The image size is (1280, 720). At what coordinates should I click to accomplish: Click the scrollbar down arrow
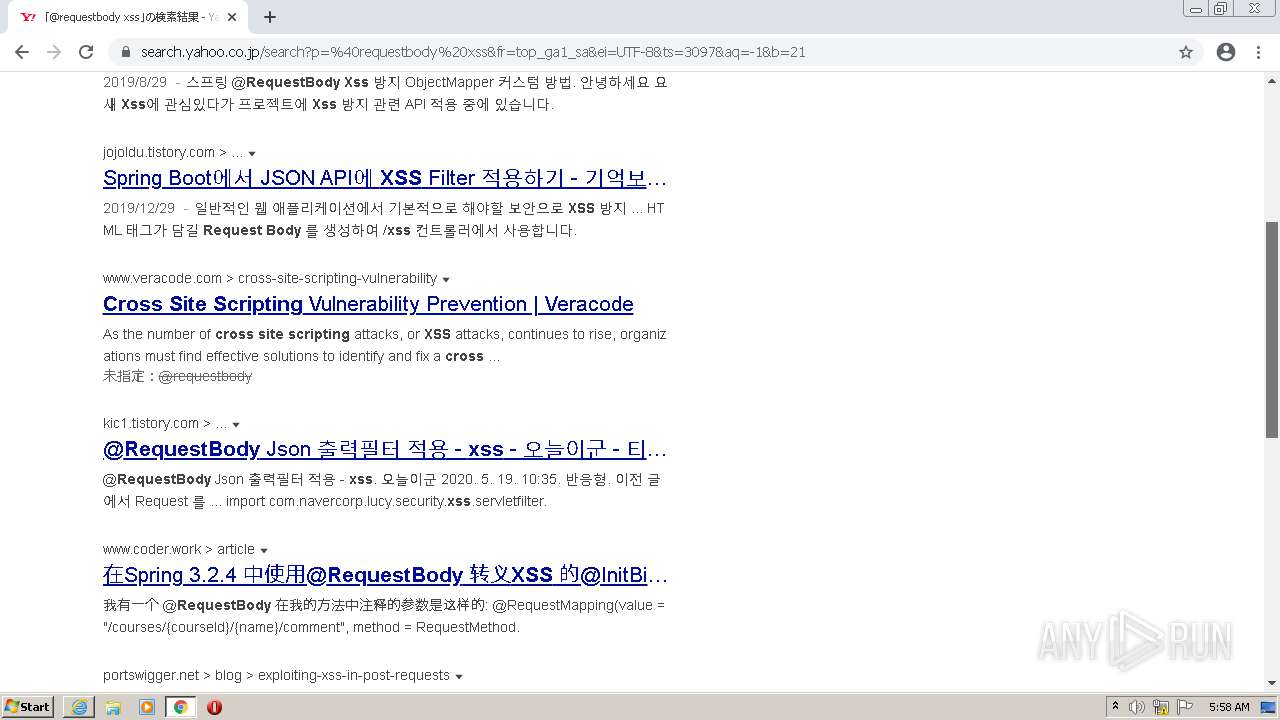(1272, 683)
